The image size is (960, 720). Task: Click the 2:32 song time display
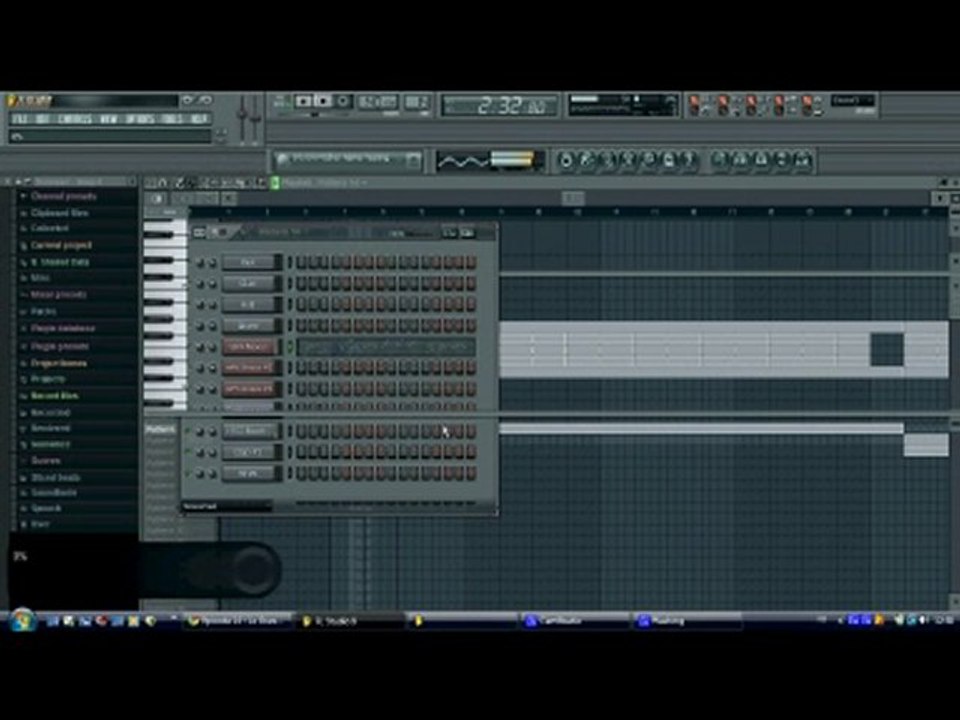[x=499, y=106]
